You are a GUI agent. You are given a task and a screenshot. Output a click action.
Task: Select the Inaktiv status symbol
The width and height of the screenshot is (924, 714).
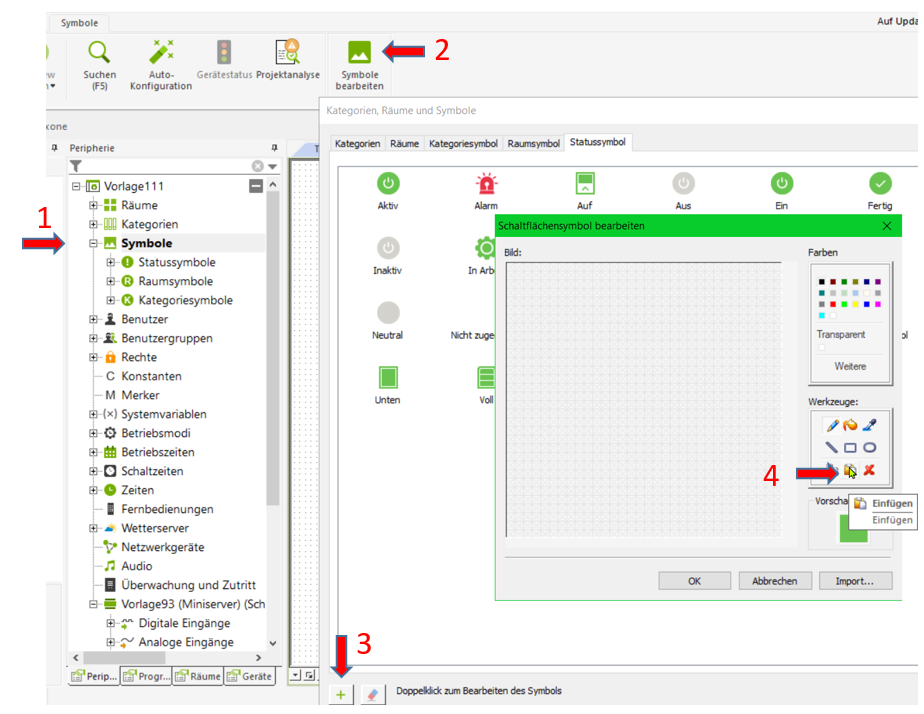click(388, 255)
